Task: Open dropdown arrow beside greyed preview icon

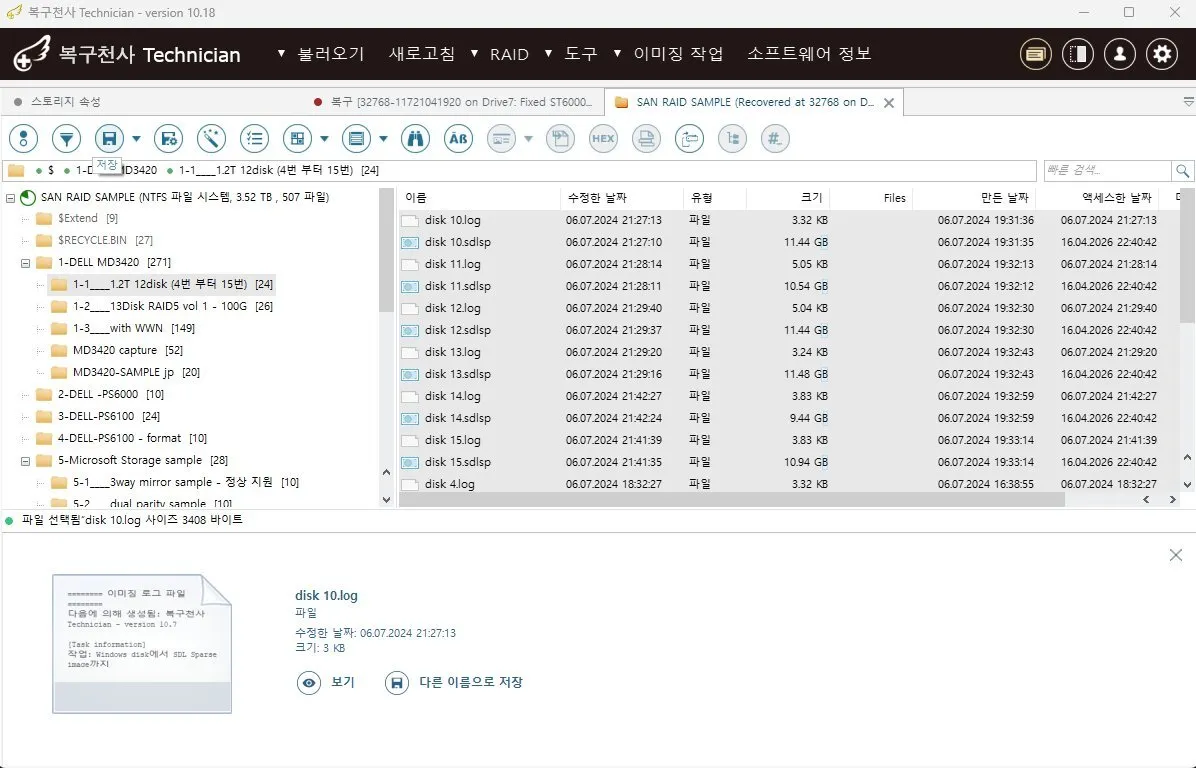Action: click(x=529, y=139)
